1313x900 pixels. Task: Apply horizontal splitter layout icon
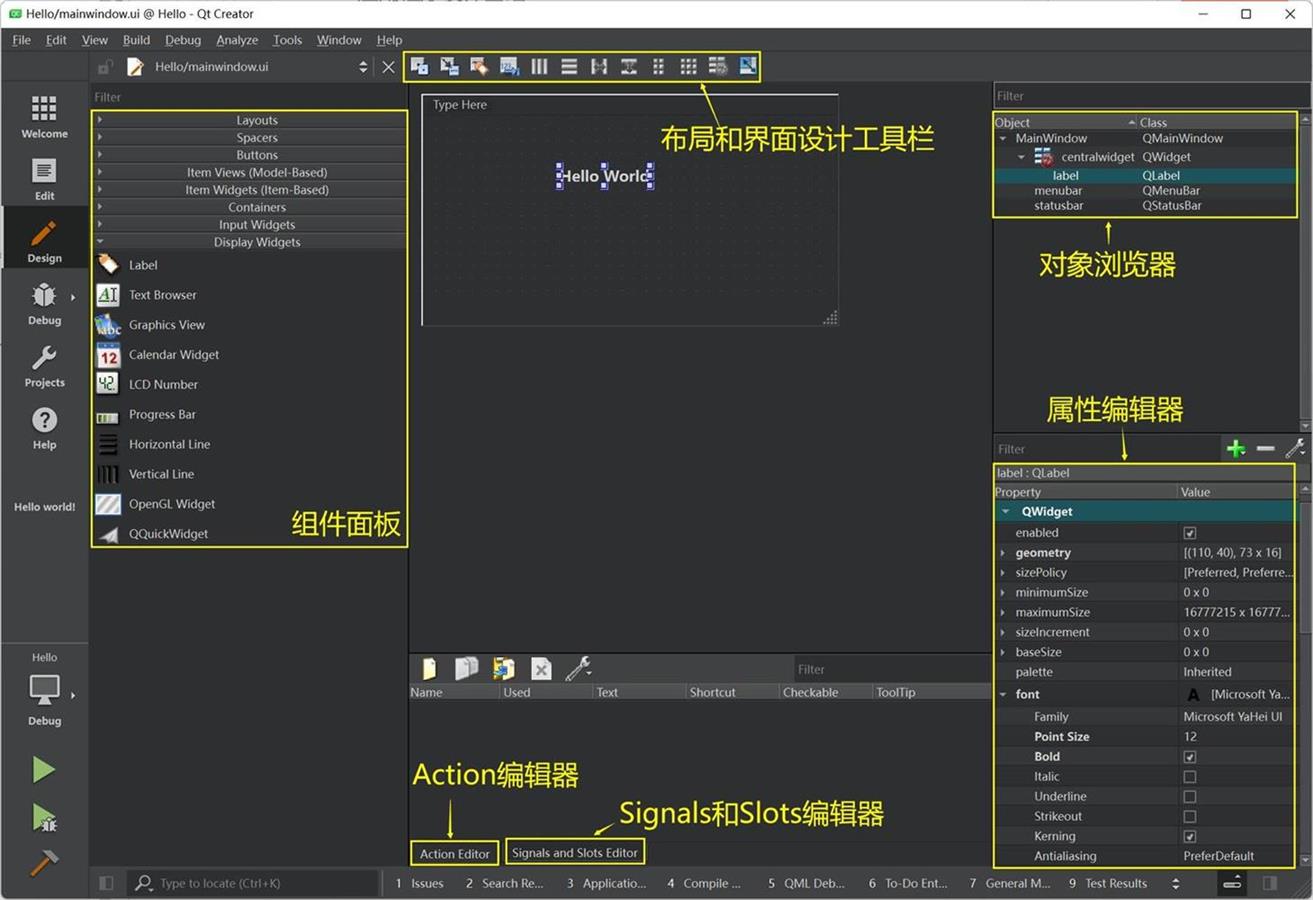point(599,66)
